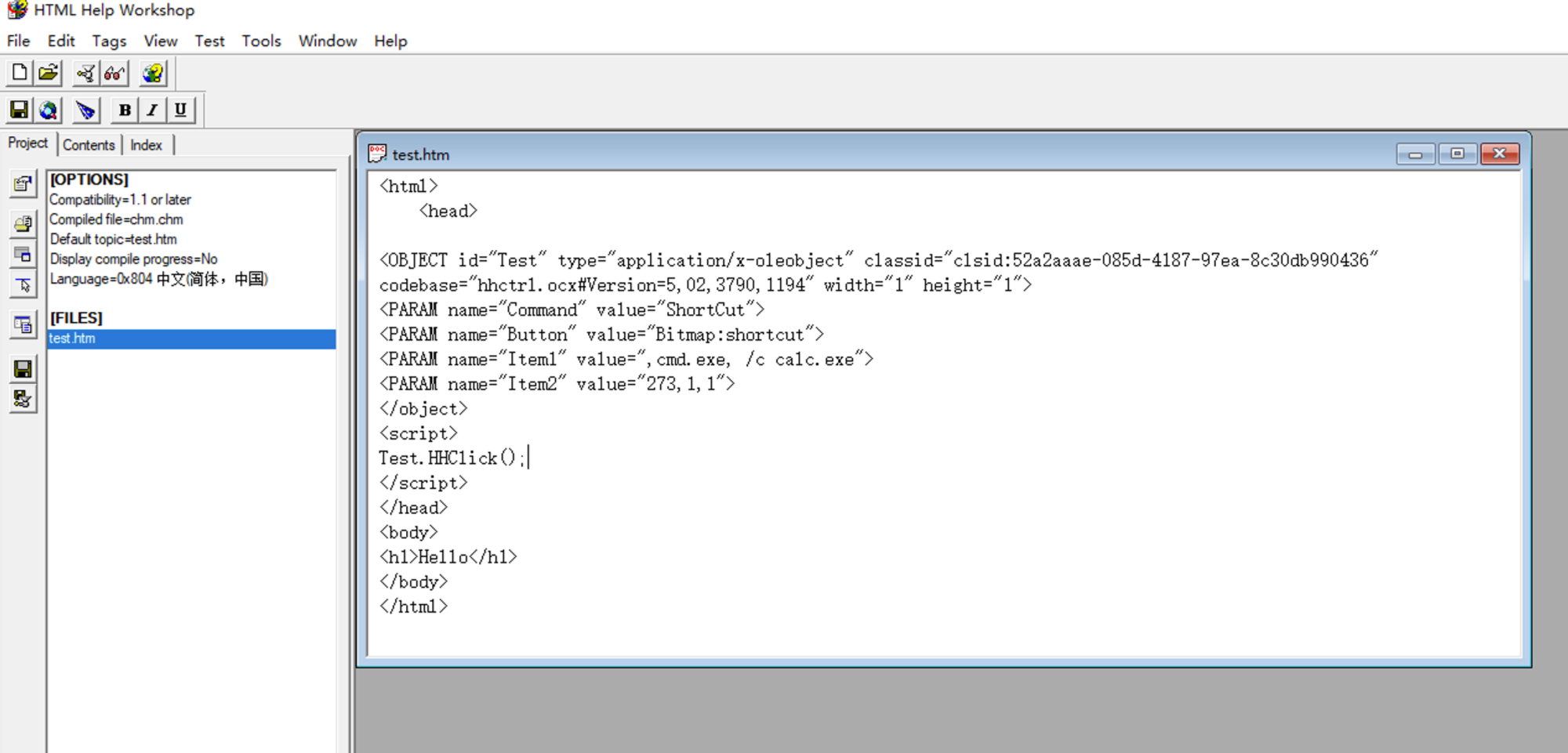Open Change project options sidebar icon

pos(23,184)
